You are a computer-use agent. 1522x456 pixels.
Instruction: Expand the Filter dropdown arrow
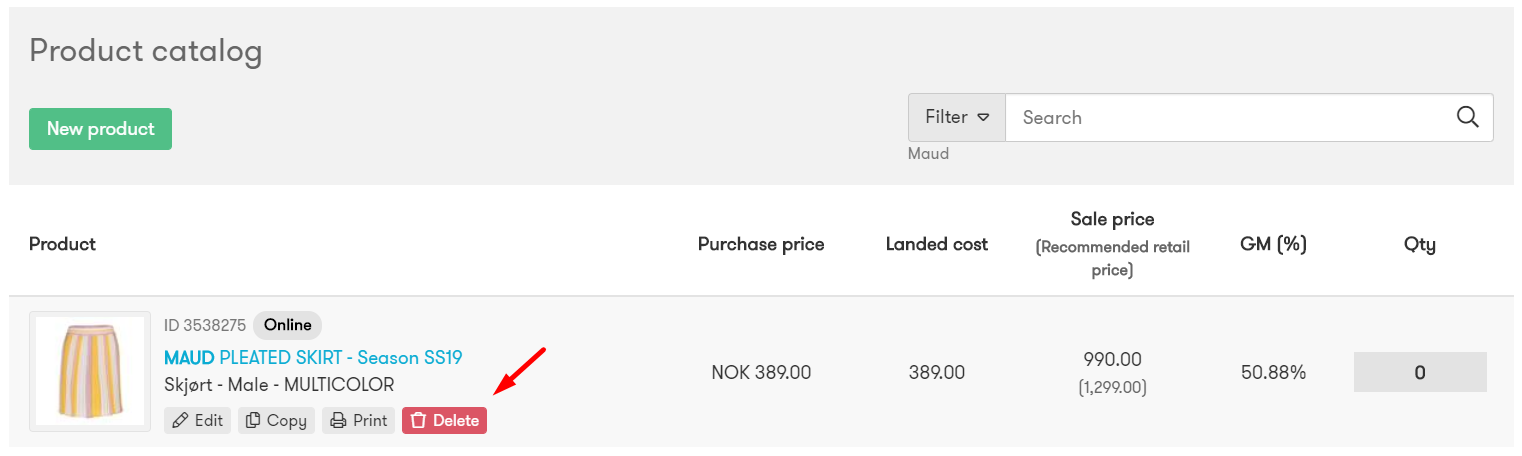[983, 117]
